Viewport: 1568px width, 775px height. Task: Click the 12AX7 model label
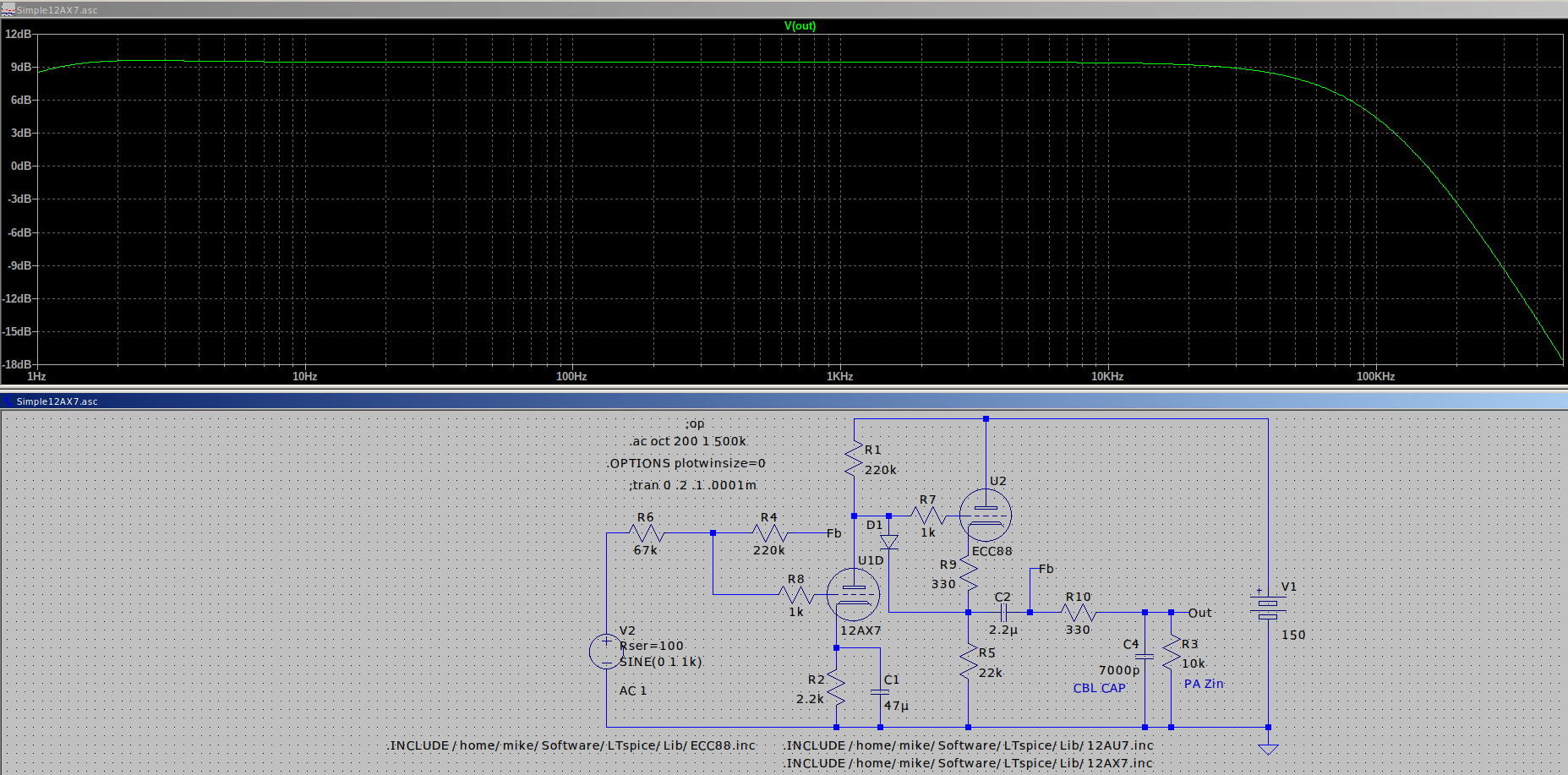(x=860, y=630)
